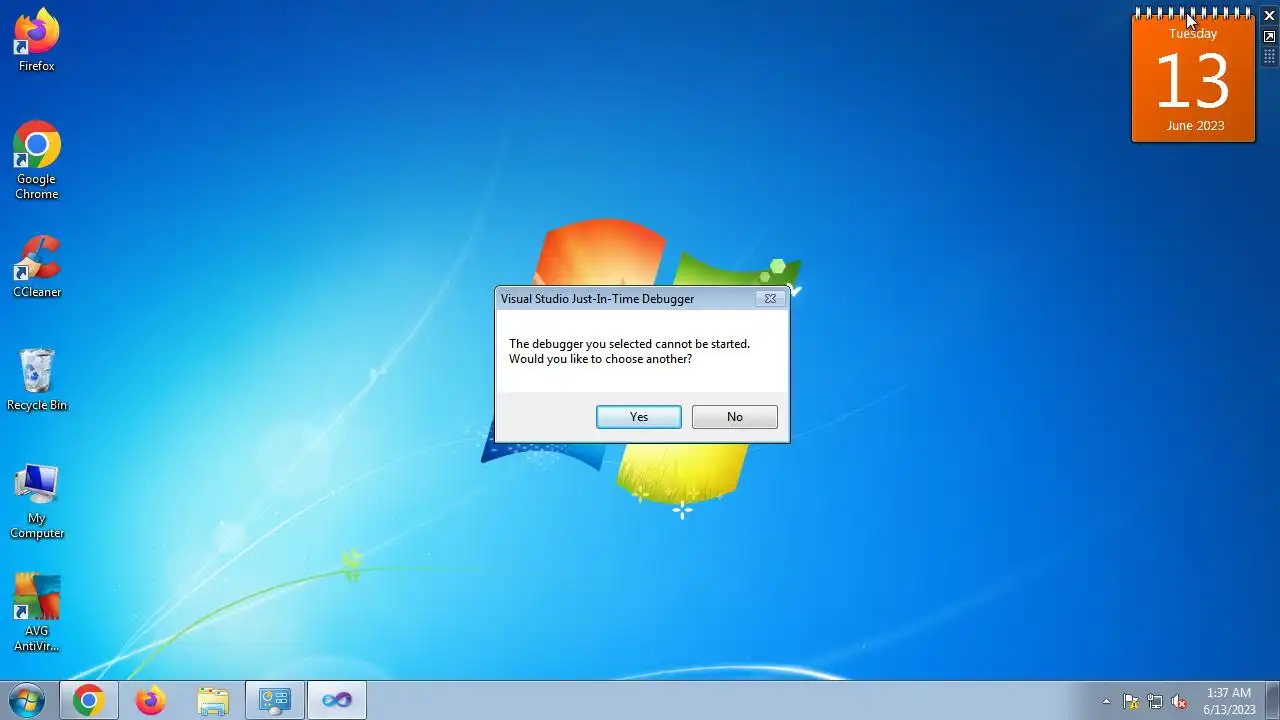Open the taskbar clock showing 1:37 AM

coord(1229,701)
